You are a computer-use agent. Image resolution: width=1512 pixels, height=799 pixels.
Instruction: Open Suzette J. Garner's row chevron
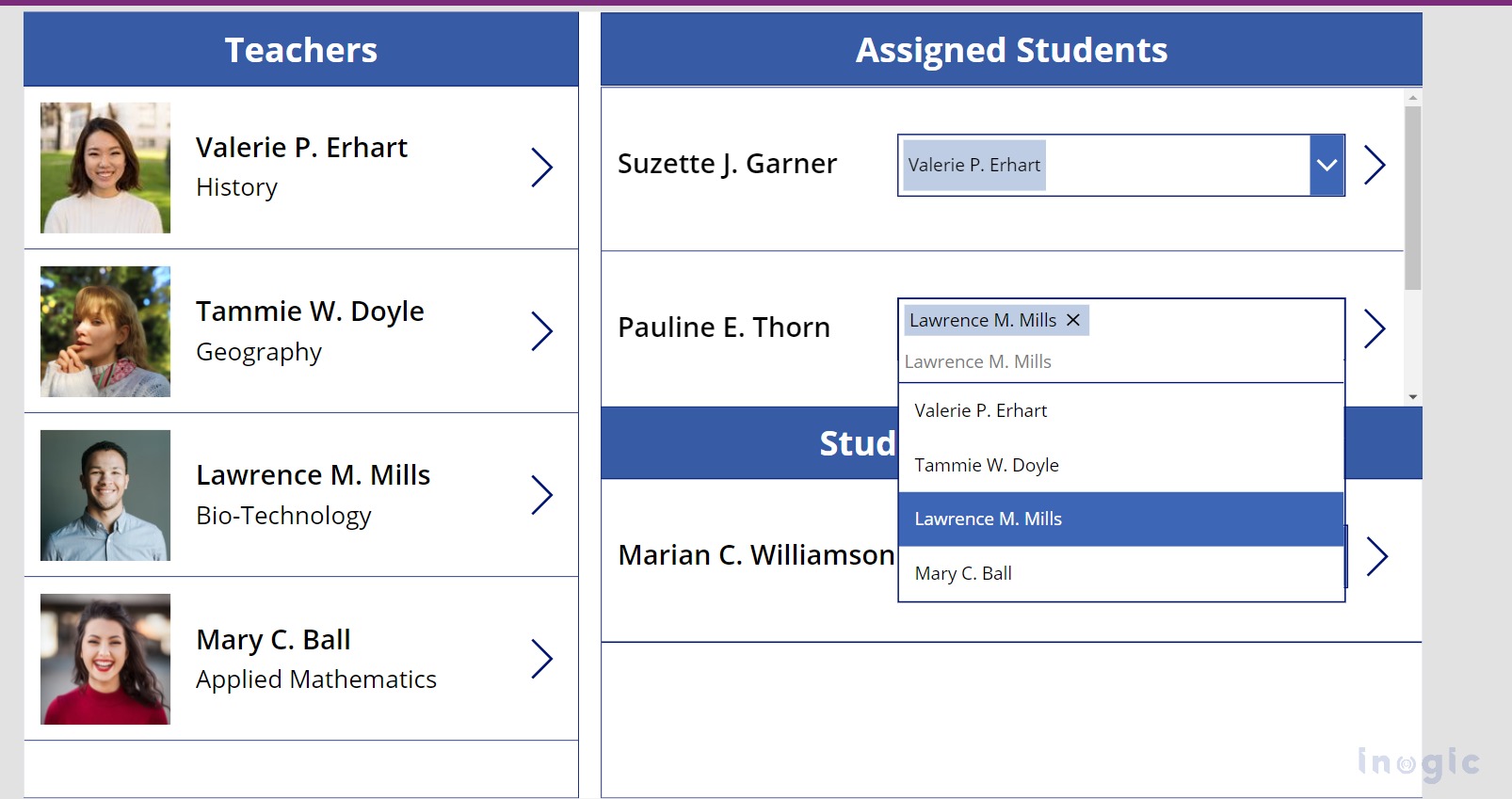click(1376, 165)
